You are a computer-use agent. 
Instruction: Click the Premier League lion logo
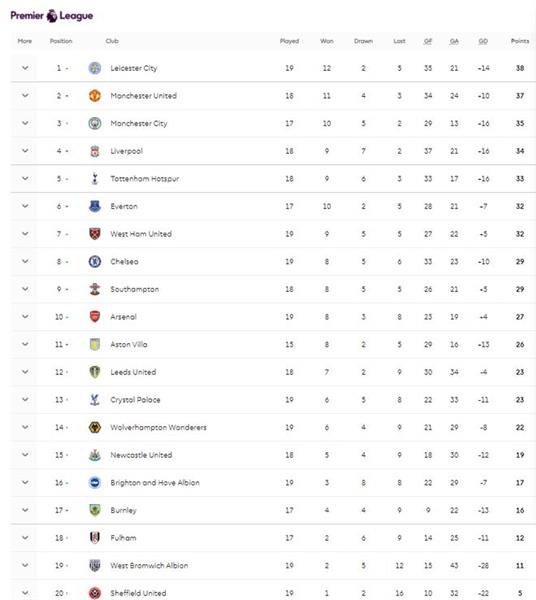52,16
